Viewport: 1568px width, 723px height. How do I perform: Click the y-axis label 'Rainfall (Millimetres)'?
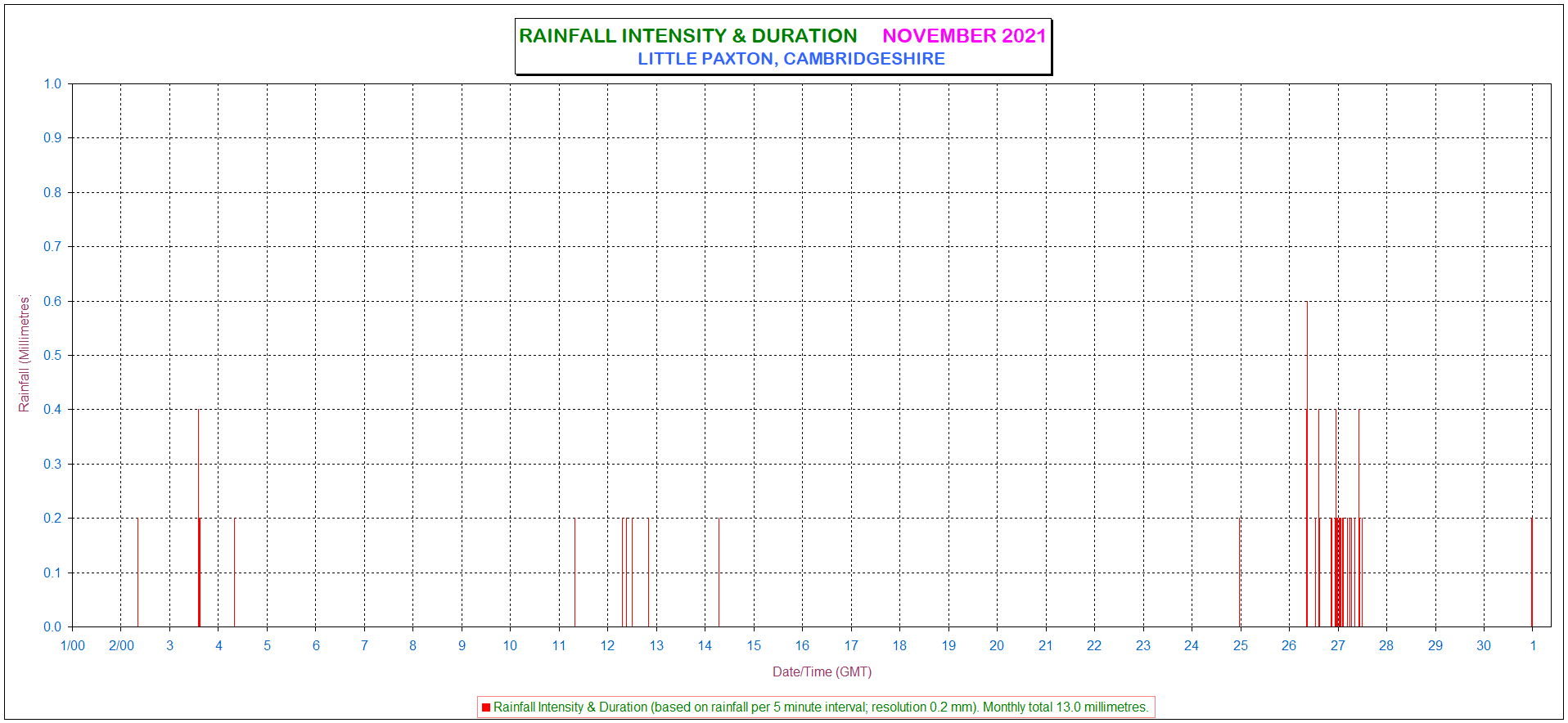25,354
